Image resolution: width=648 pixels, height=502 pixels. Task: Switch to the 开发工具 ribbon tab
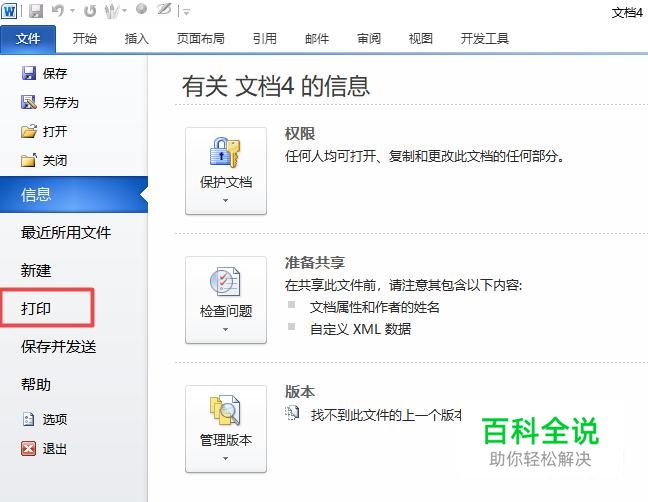tap(484, 39)
